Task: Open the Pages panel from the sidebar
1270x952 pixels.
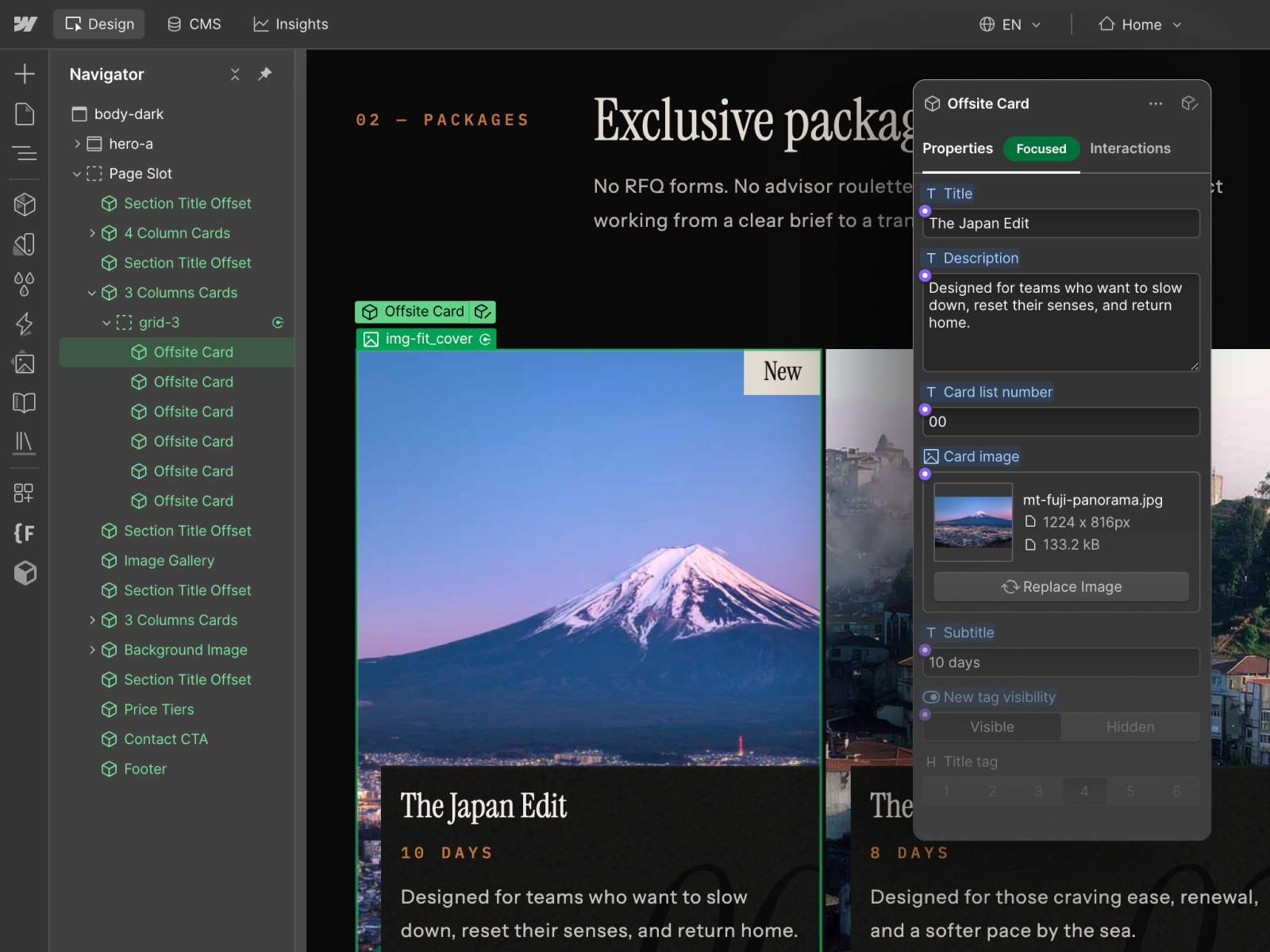Action: 25,113
